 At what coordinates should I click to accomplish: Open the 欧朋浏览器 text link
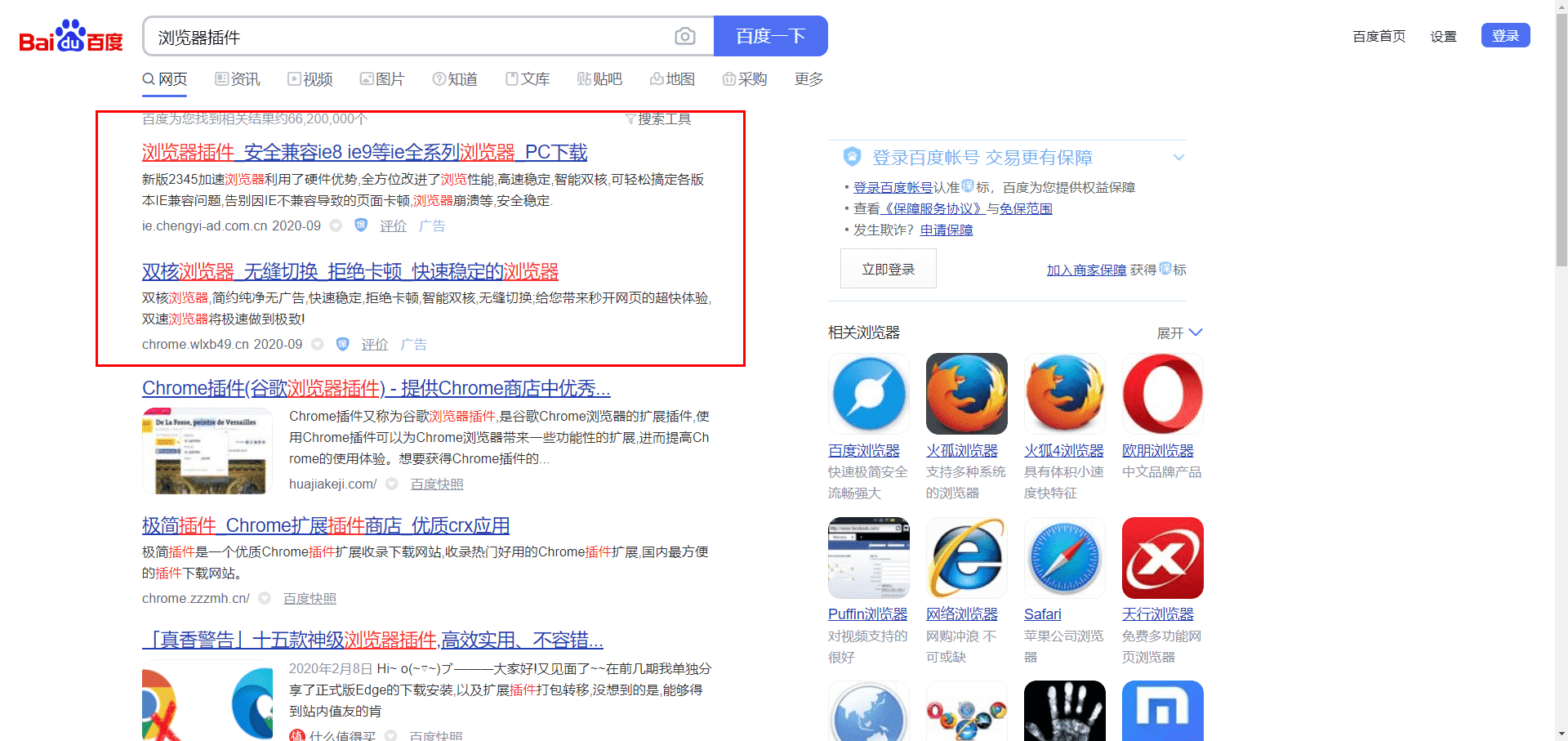(x=1158, y=451)
